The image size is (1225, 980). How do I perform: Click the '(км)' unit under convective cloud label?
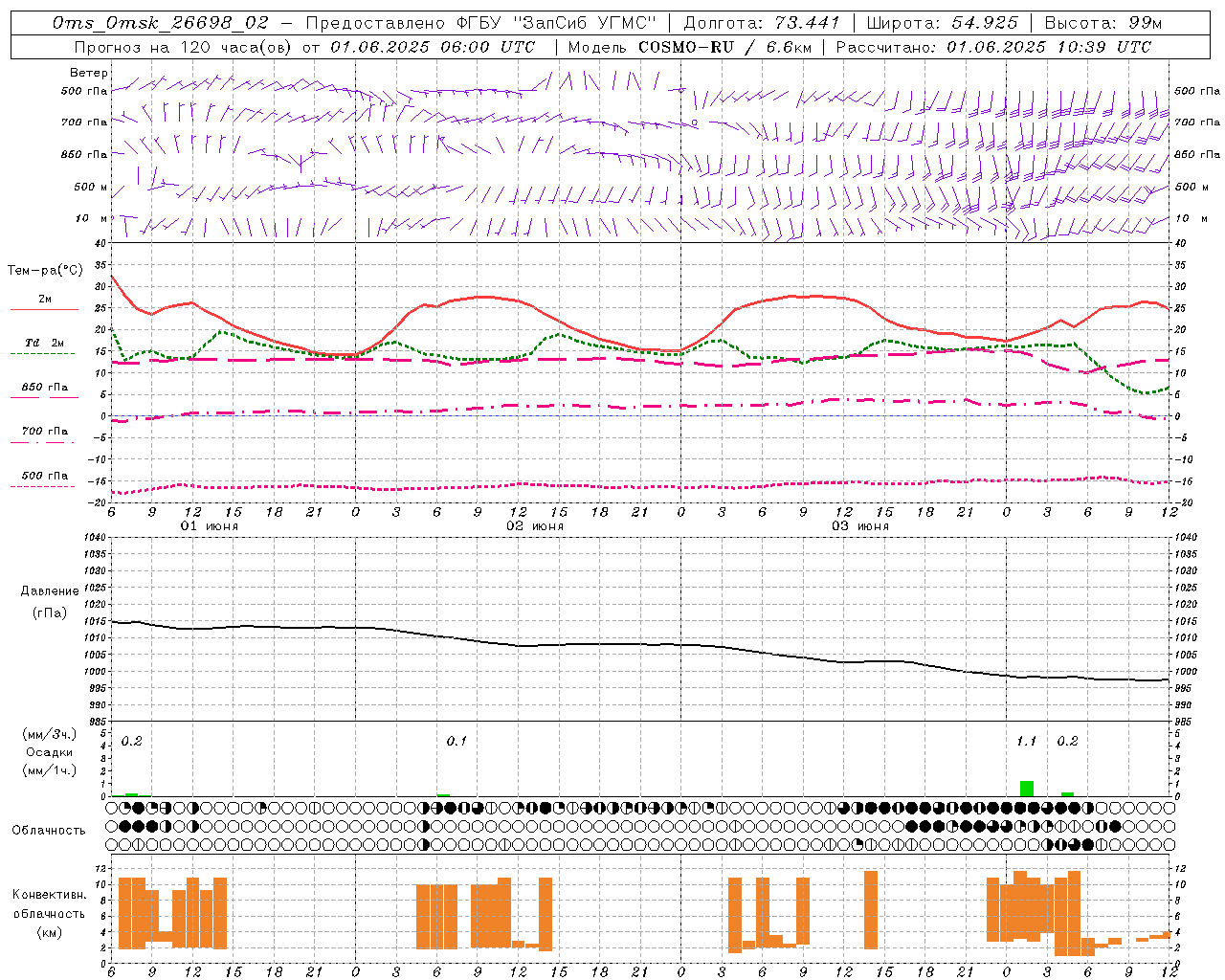[x=49, y=932]
